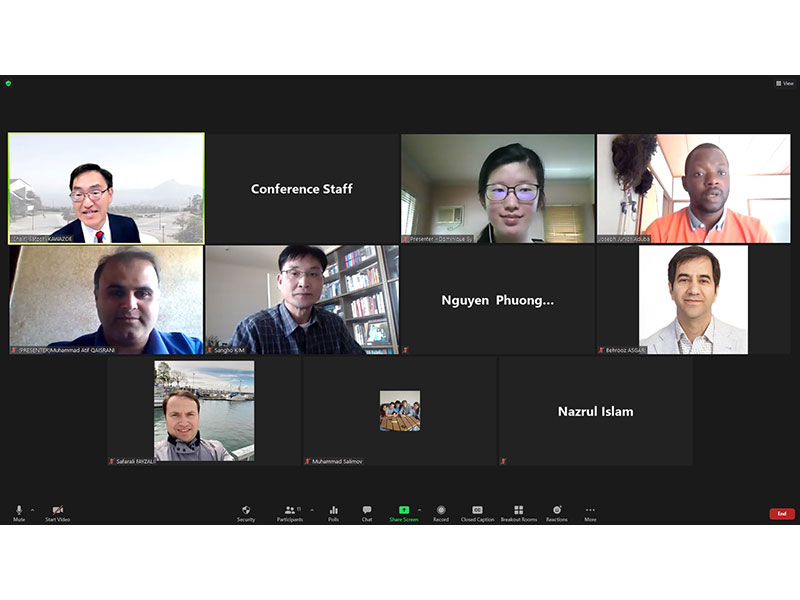Open the Chat panel
800x600 pixels.
click(x=367, y=510)
